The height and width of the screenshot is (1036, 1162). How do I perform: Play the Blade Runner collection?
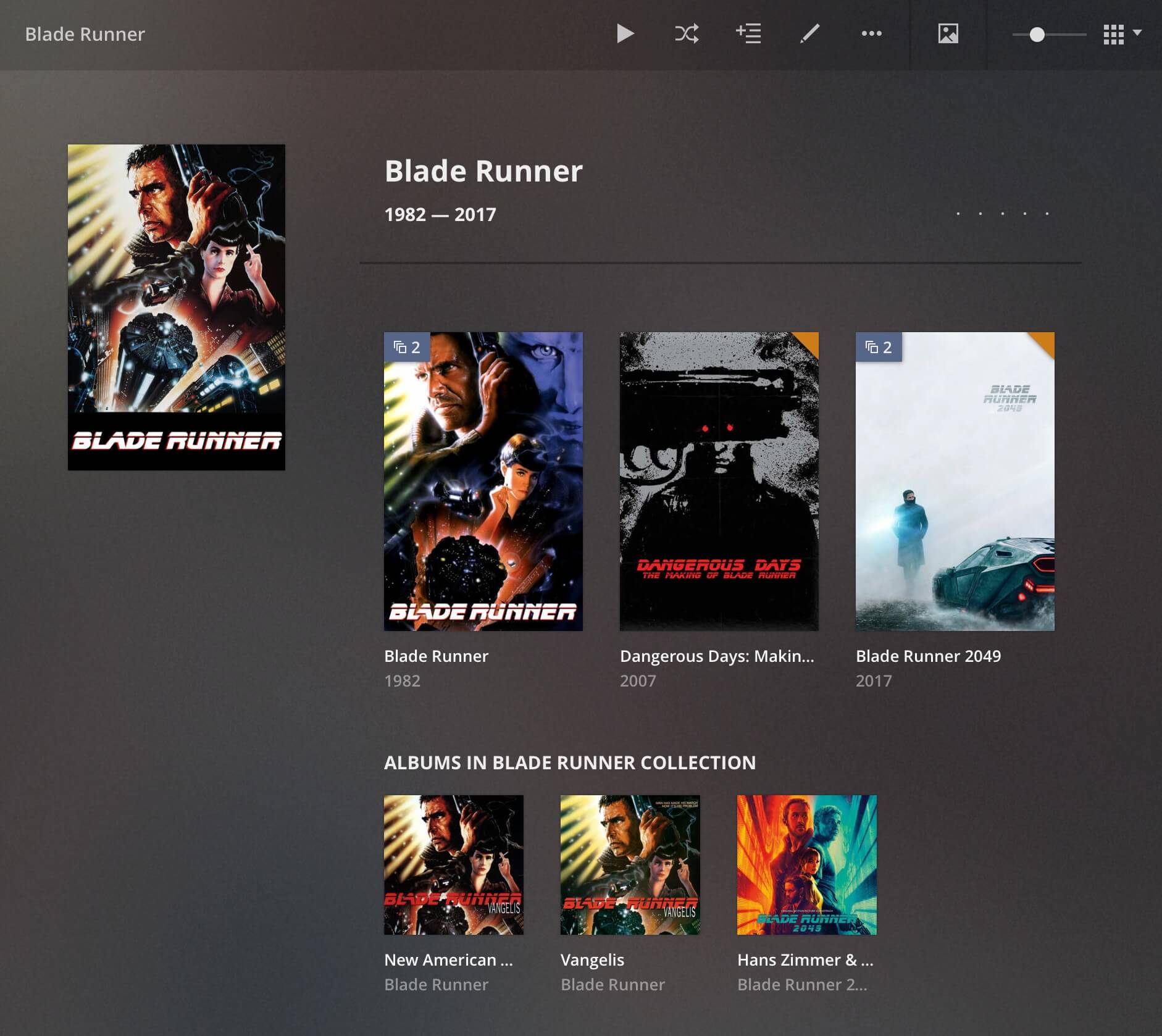[x=625, y=34]
